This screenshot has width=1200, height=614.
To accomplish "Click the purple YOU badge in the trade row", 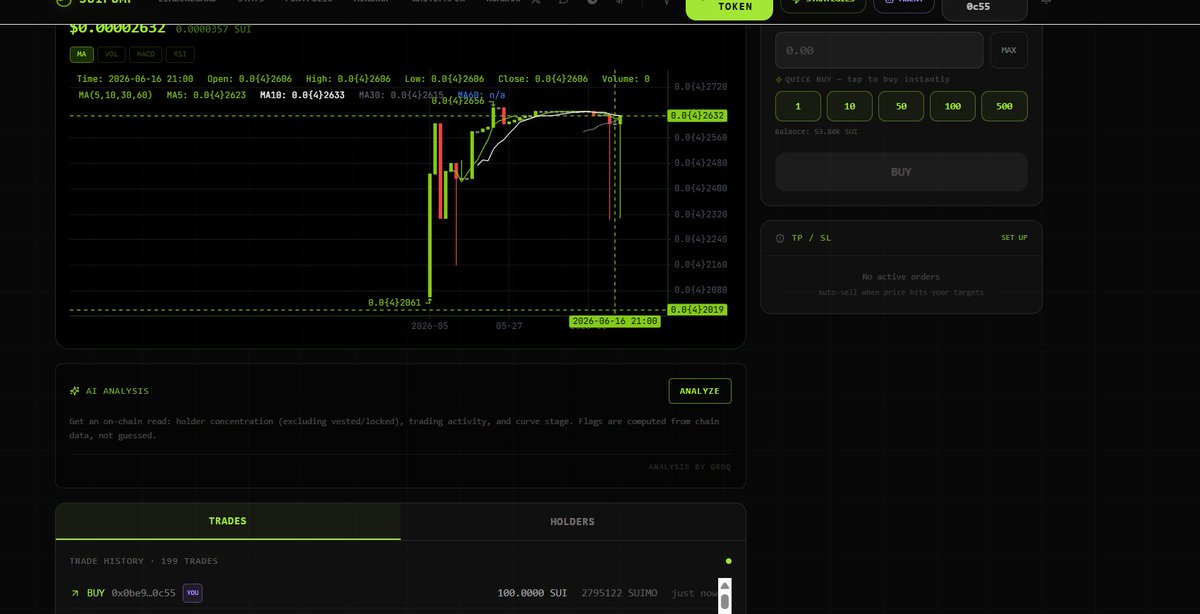I will [193, 593].
